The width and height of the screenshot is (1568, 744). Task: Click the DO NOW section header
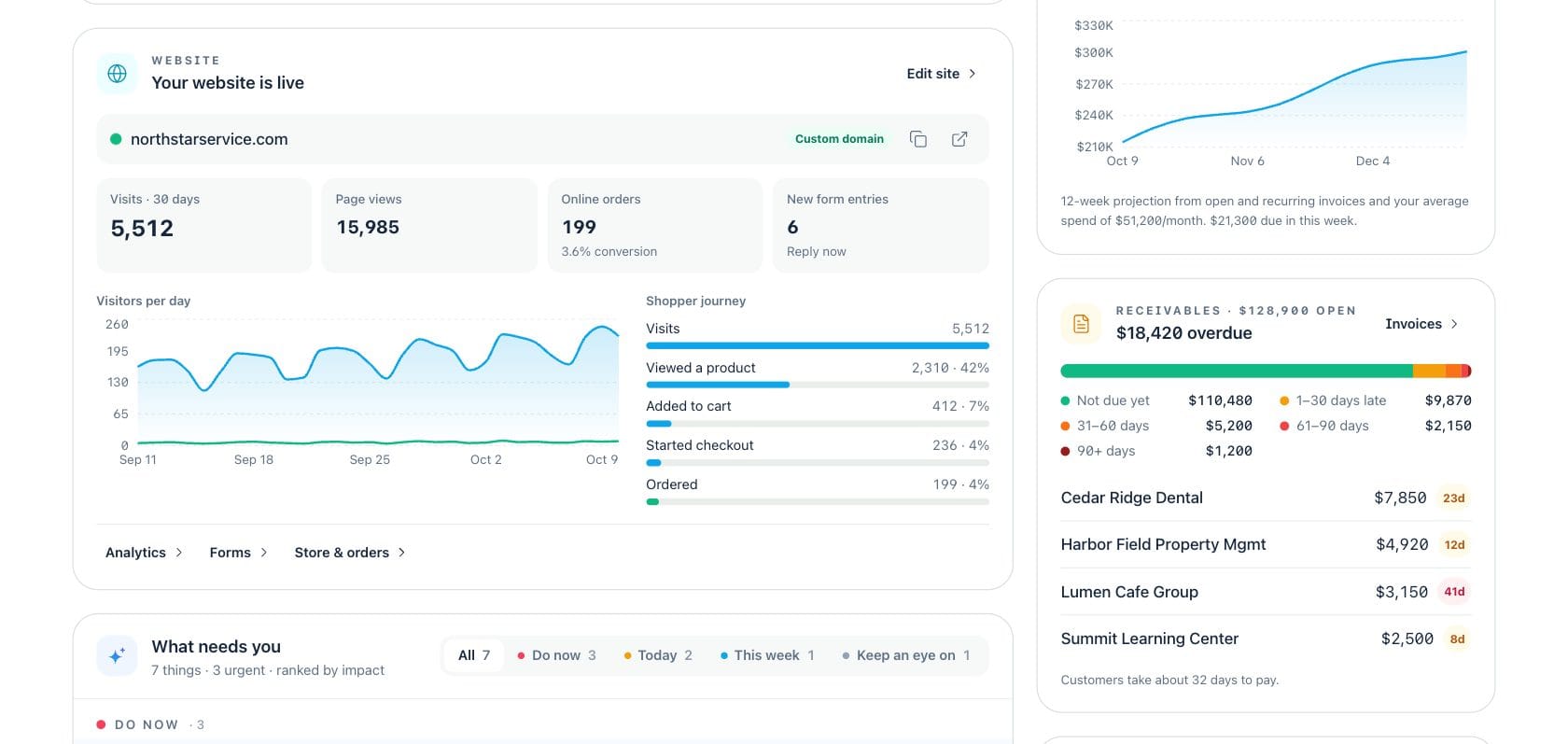pyautogui.click(x=150, y=724)
